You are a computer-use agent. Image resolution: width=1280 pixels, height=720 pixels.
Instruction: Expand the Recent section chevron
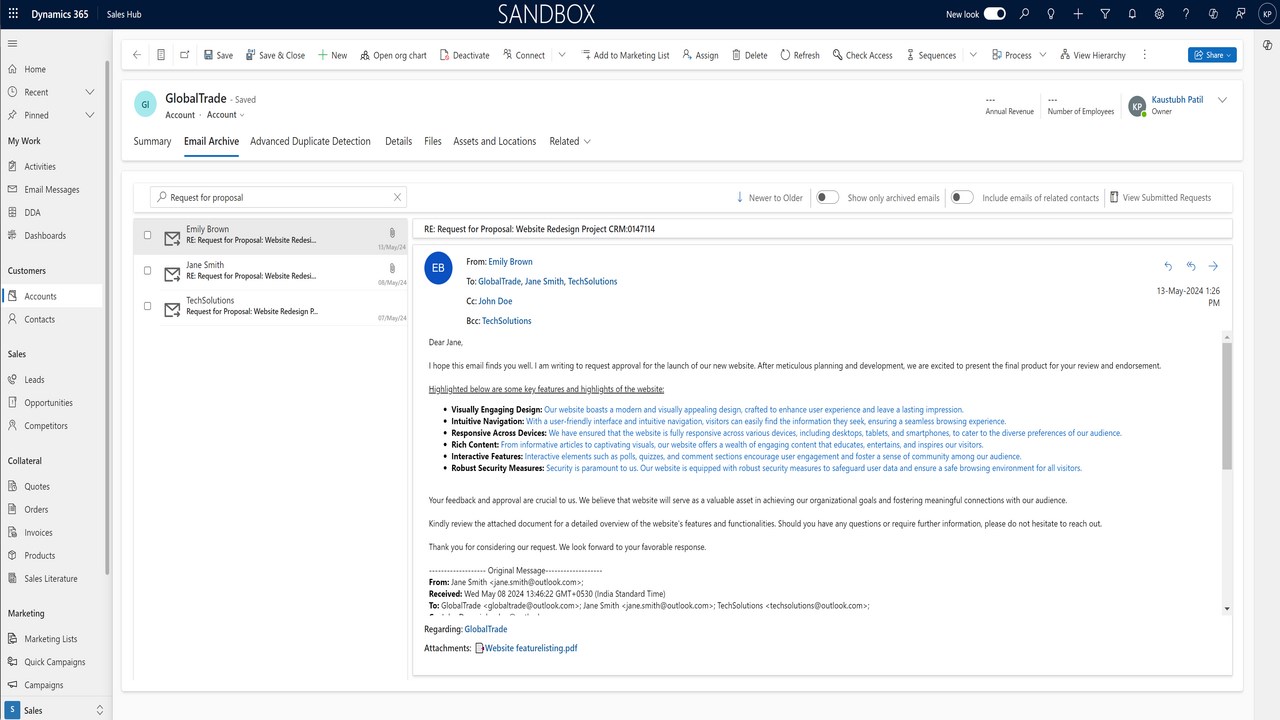(x=90, y=92)
